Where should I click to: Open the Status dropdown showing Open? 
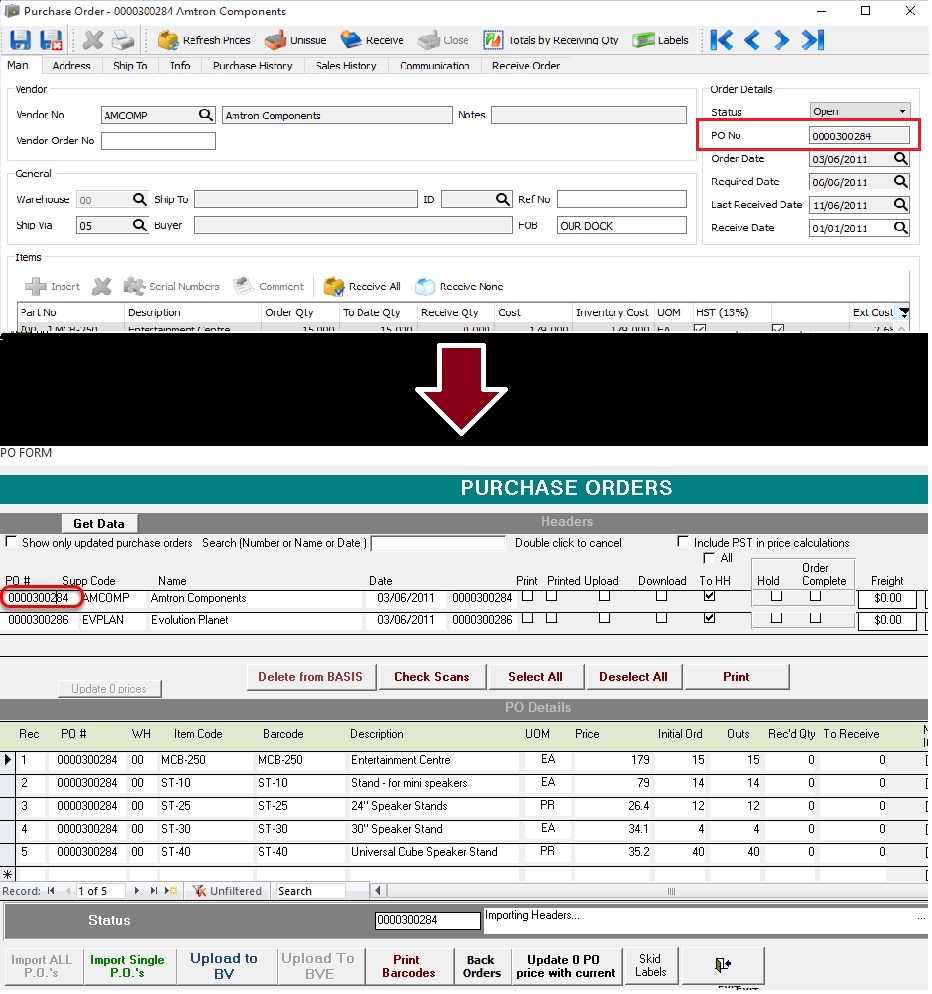pyautogui.click(x=902, y=111)
